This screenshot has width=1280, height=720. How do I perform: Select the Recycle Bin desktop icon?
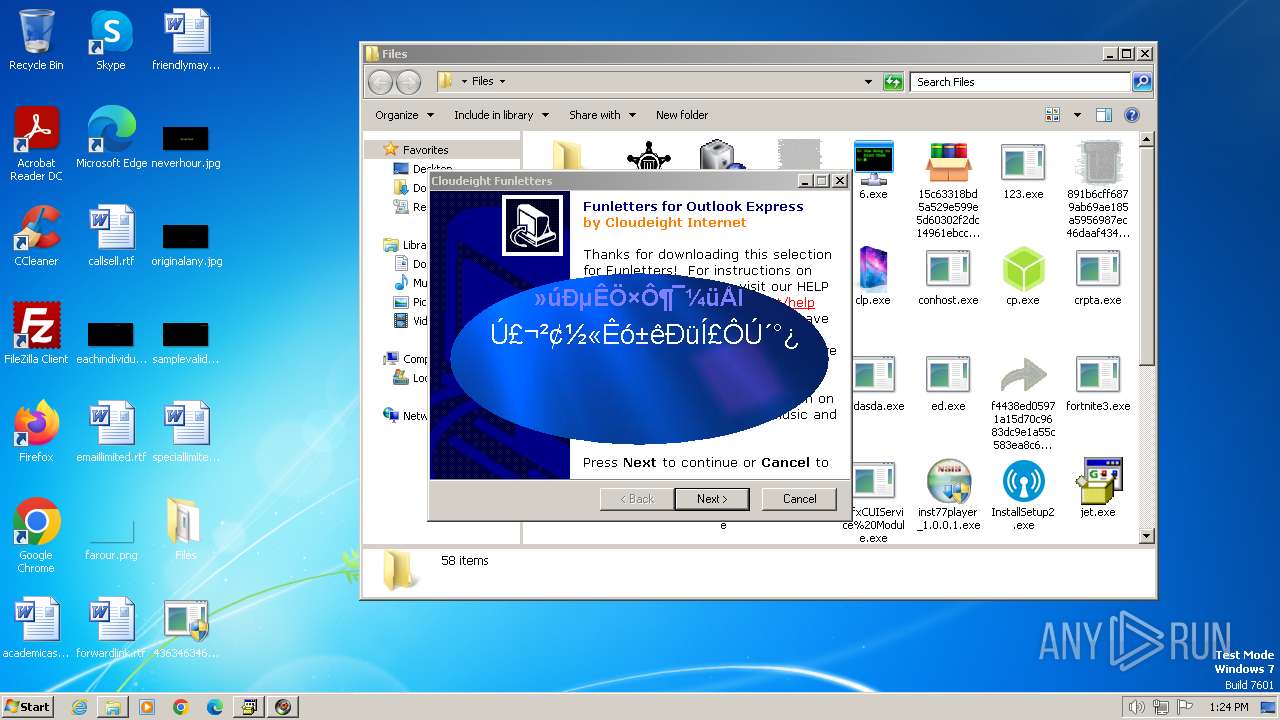point(36,40)
